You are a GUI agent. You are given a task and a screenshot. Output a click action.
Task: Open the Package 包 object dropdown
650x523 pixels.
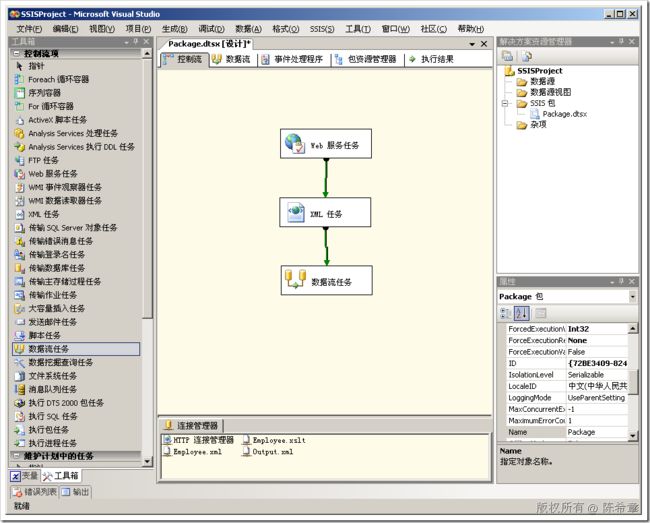(633, 297)
